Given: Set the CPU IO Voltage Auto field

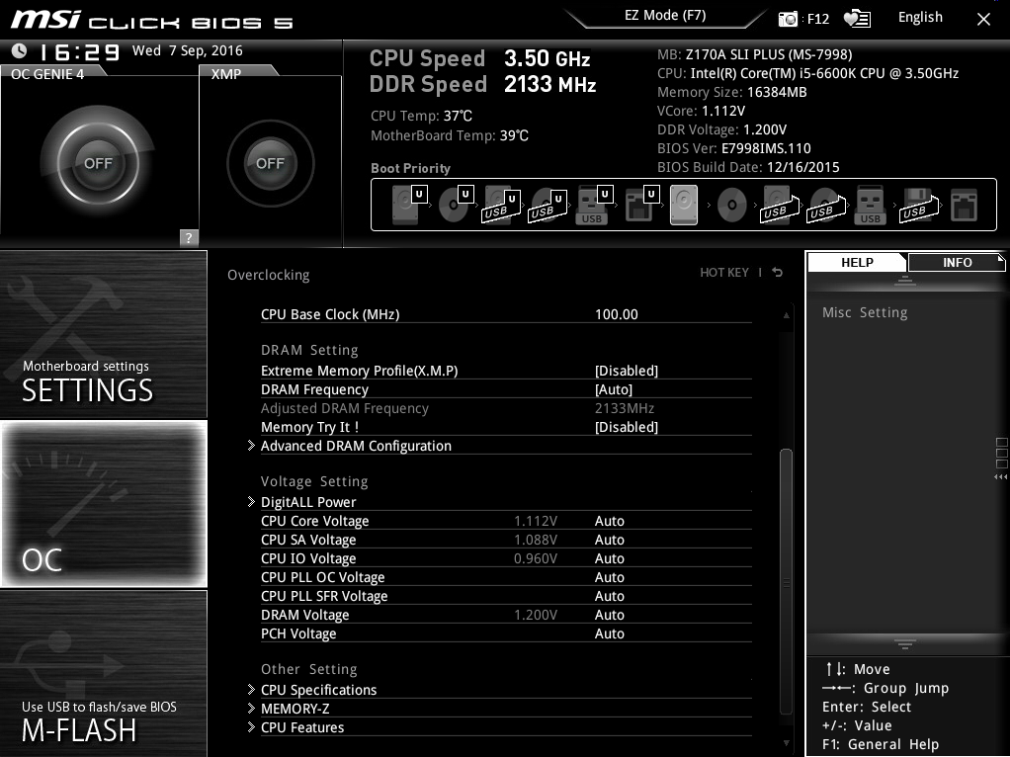Looking at the screenshot, I should [609, 559].
